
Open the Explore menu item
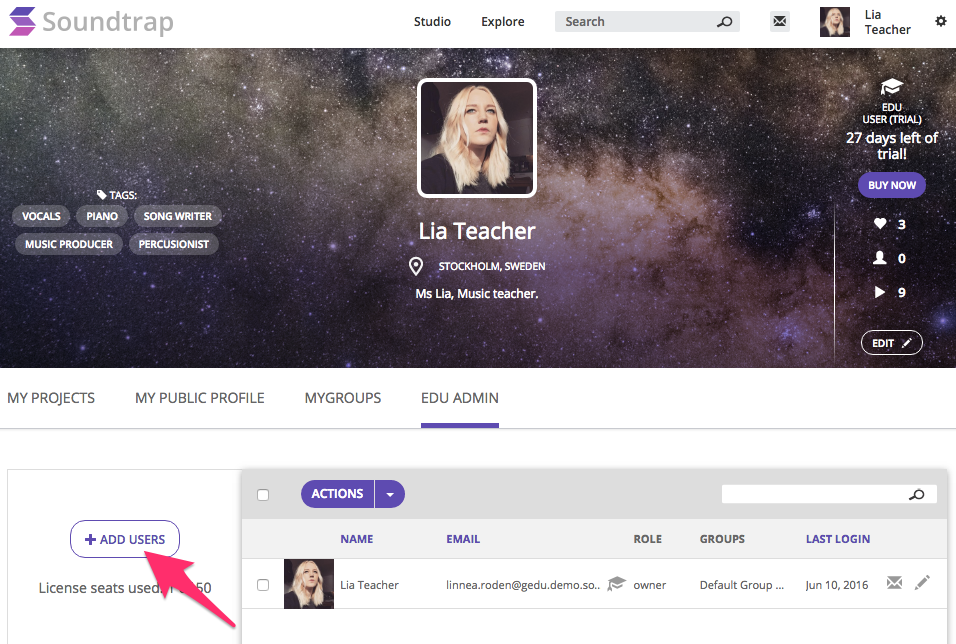pos(502,21)
